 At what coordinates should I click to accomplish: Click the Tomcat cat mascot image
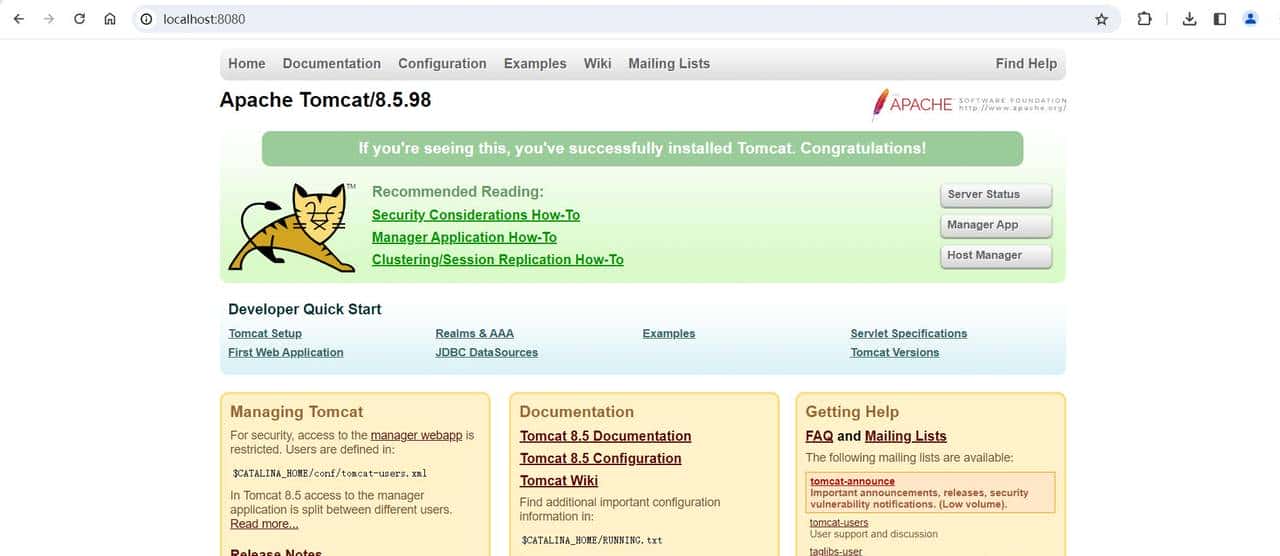[292, 228]
